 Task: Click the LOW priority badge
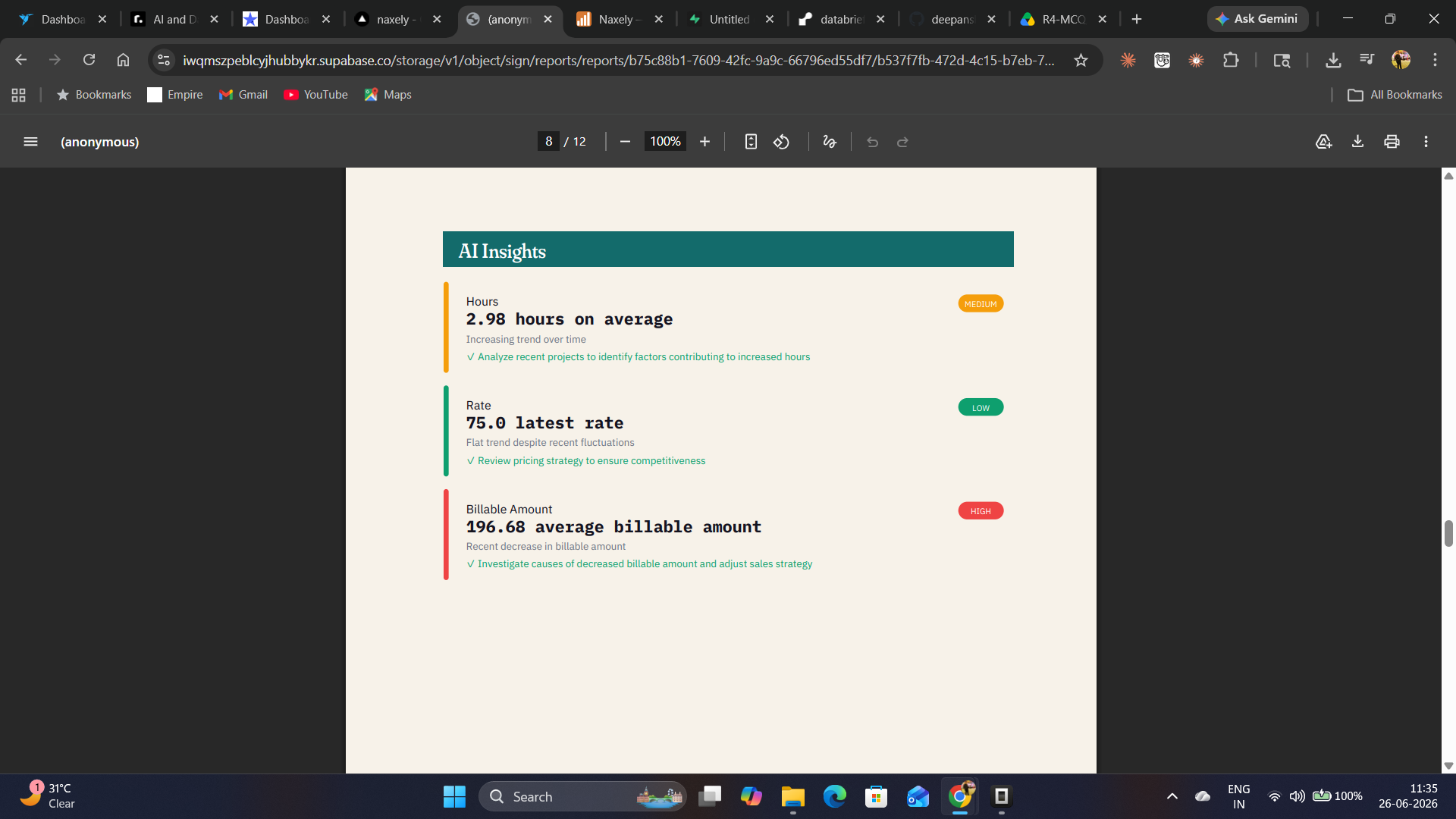click(981, 408)
